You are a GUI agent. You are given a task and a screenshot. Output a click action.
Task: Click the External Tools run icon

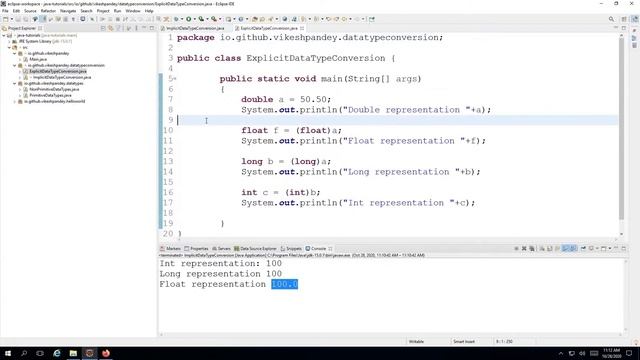click(214, 19)
